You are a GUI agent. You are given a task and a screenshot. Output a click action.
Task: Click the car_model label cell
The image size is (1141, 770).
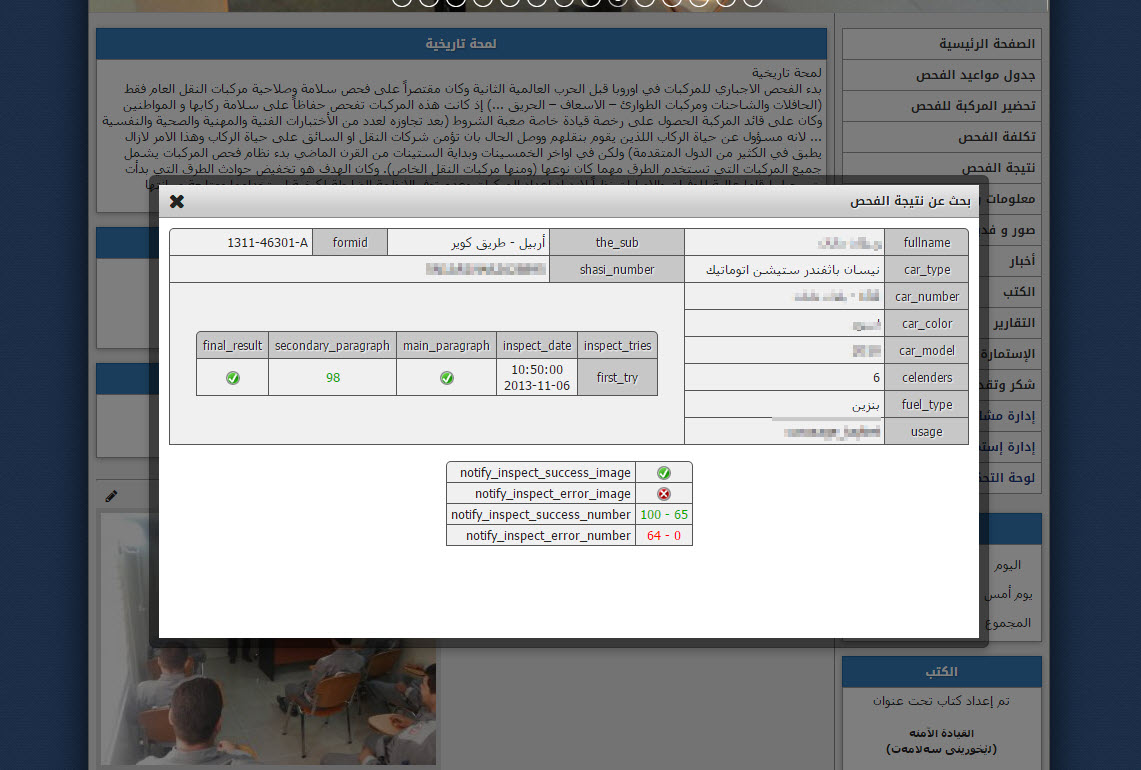(x=926, y=350)
